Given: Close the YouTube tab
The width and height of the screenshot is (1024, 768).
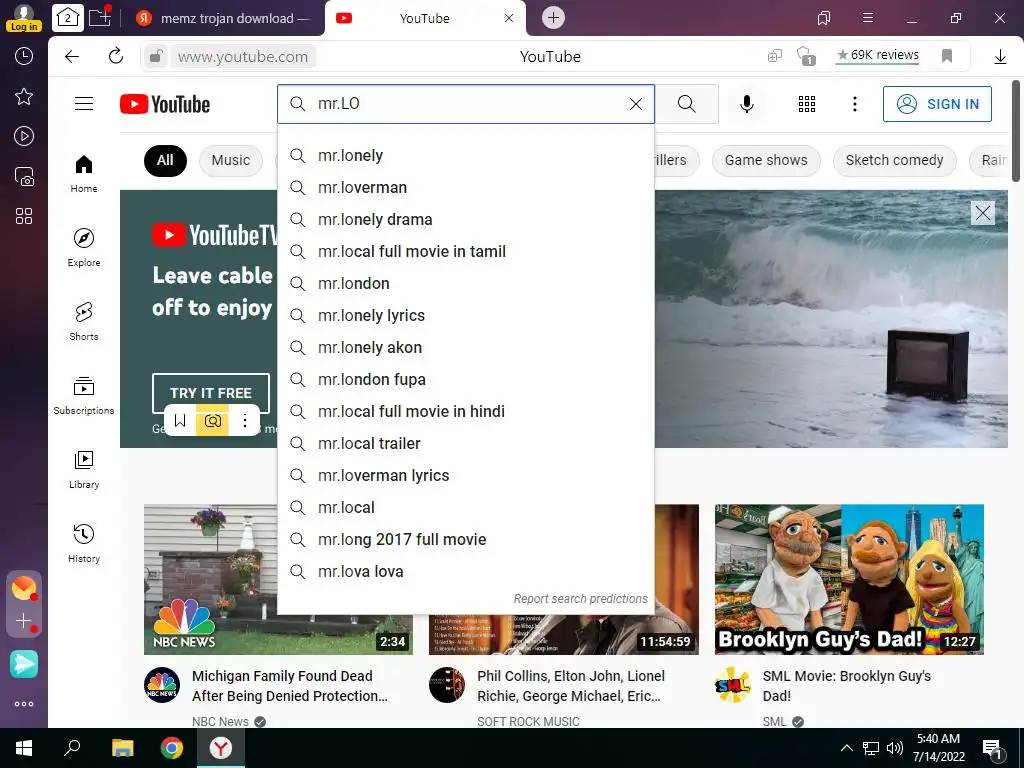Looking at the screenshot, I should click(x=509, y=18).
